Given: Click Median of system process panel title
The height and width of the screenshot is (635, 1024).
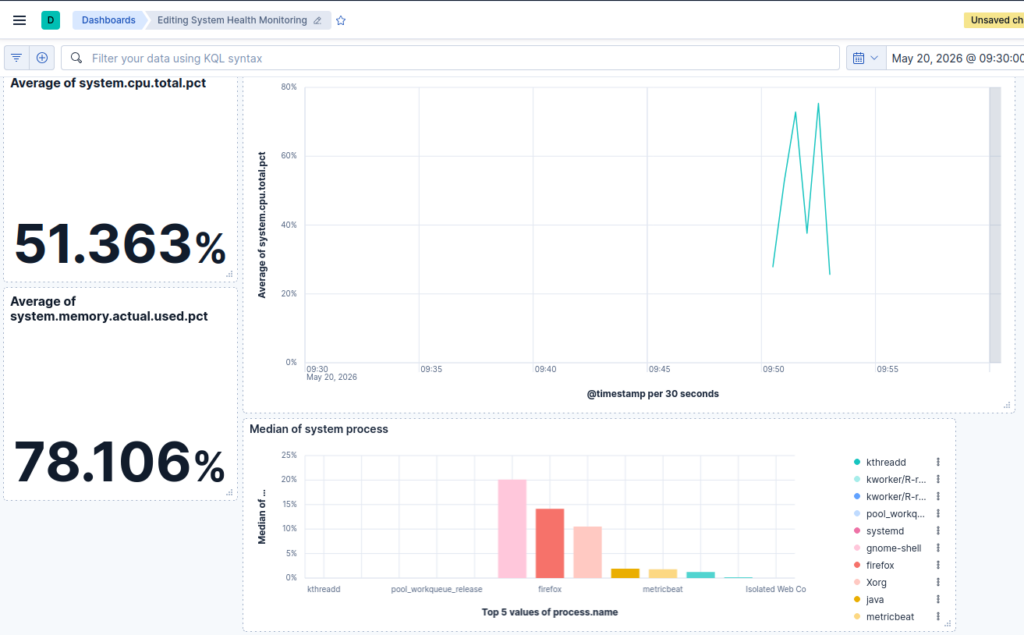Looking at the screenshot, I should [x=319, y=429].
